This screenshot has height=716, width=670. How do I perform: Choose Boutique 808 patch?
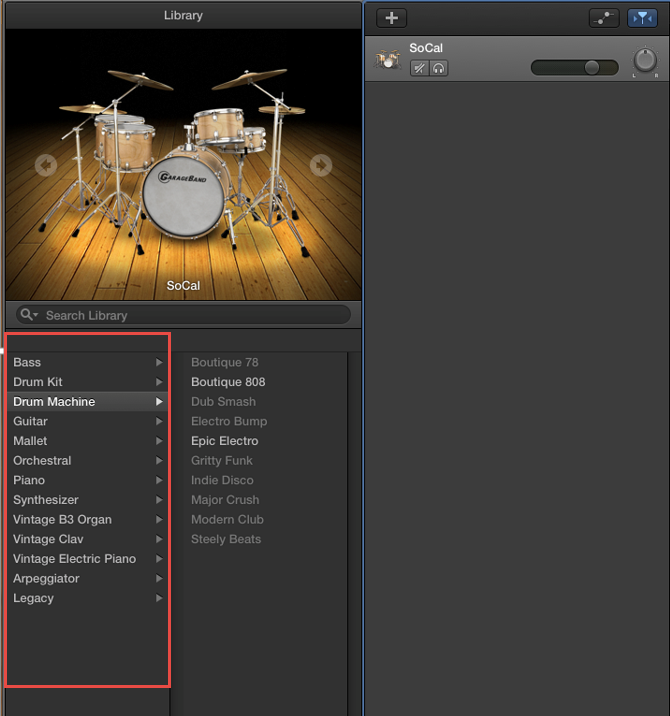click(x=228, y=382)
